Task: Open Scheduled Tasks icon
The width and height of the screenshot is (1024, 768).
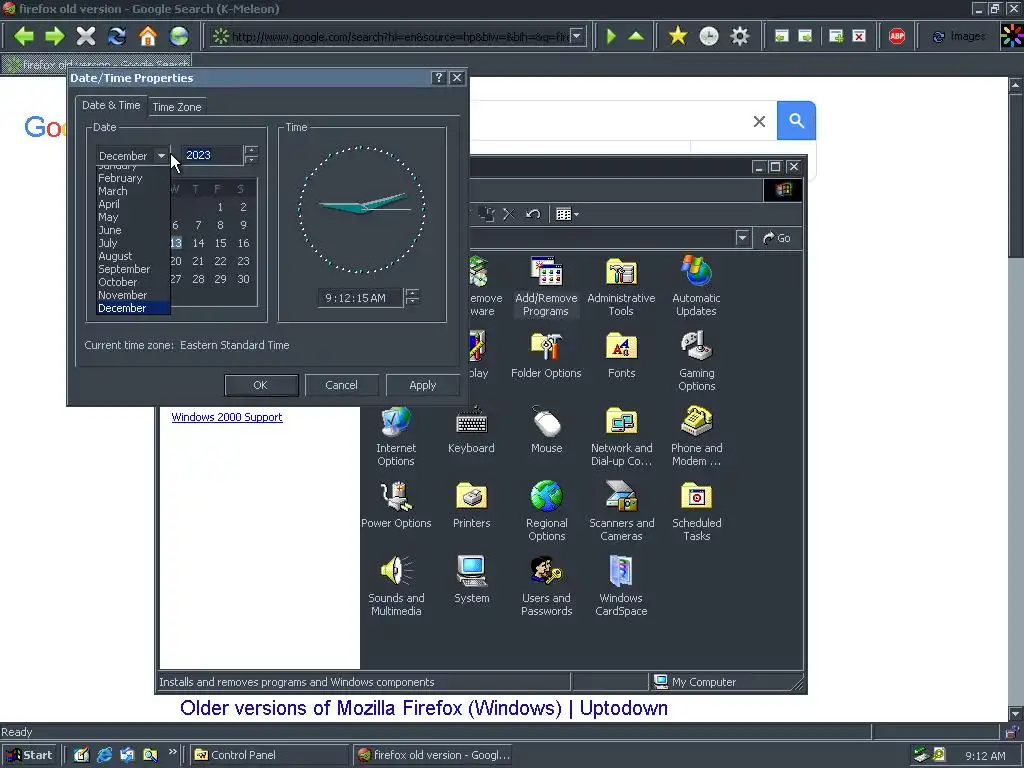Action: (x=696, y=511)
